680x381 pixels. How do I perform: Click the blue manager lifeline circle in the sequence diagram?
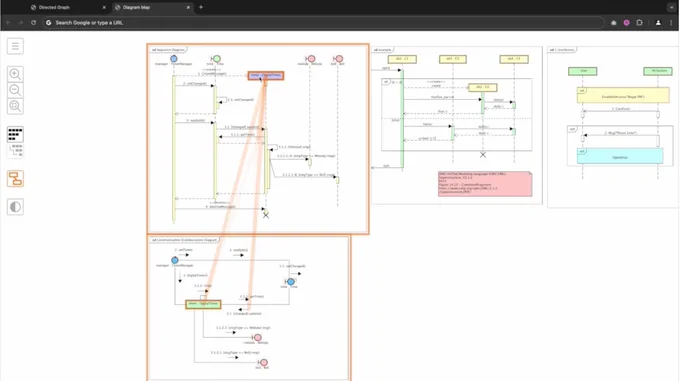coord(174,59)
